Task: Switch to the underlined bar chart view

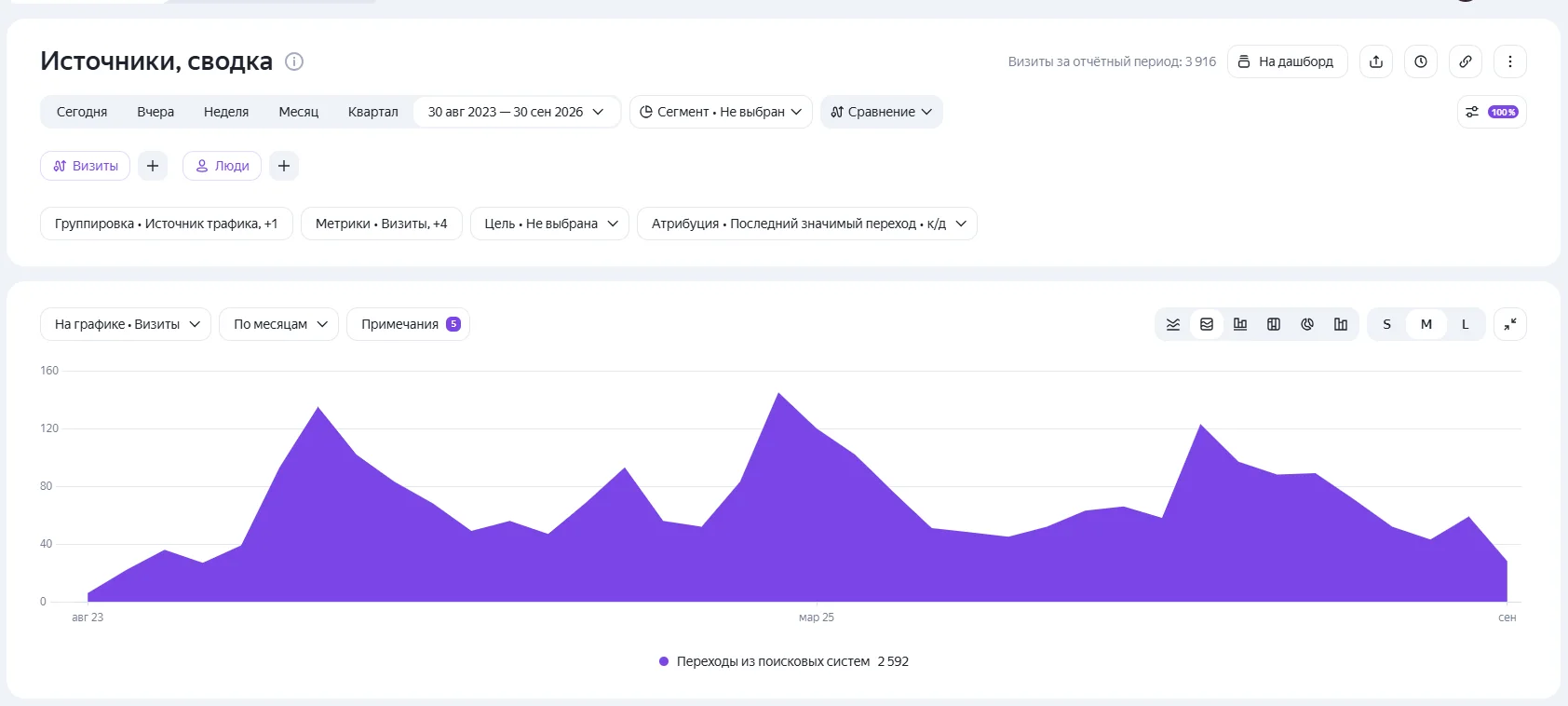Action: point(1240,324)
